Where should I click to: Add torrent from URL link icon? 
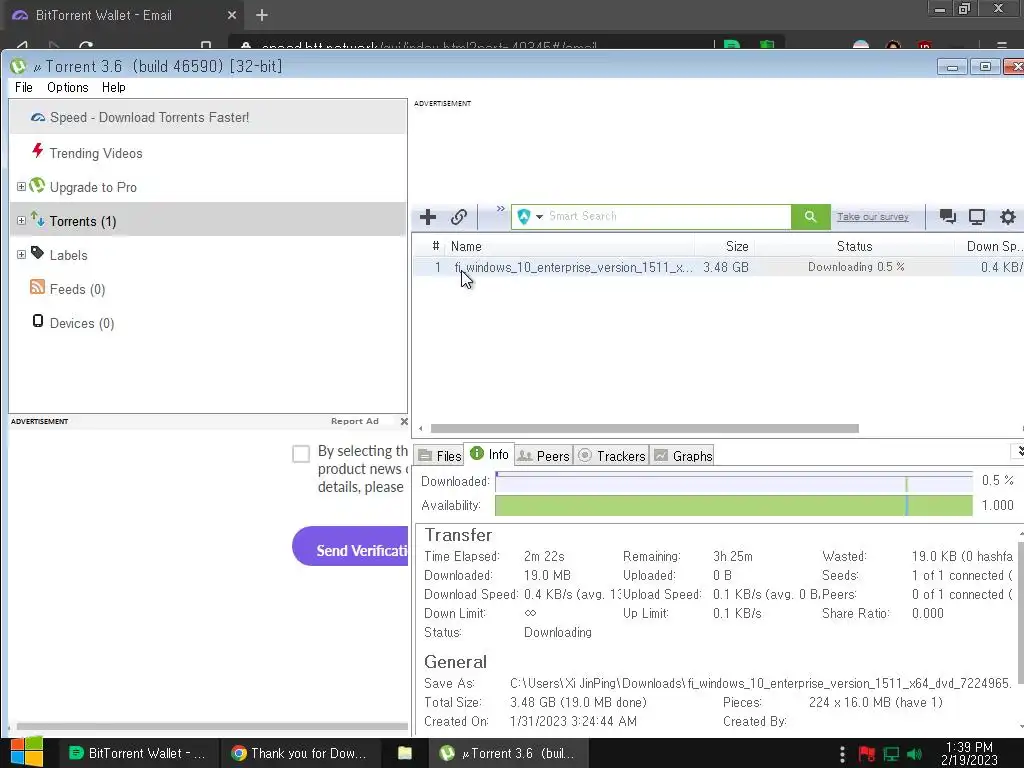(x=459, y=217)
